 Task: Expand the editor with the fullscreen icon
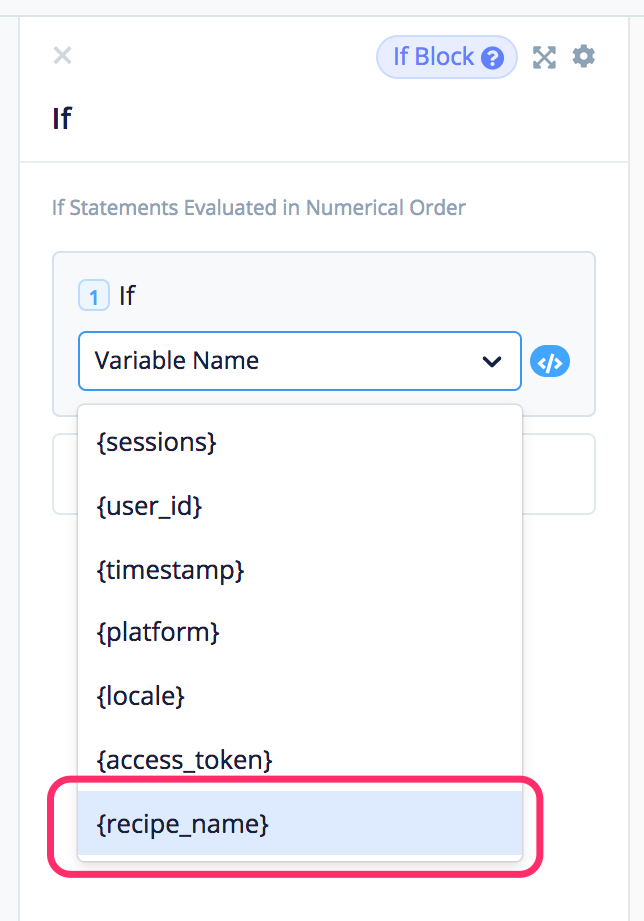tap(544, 57)
